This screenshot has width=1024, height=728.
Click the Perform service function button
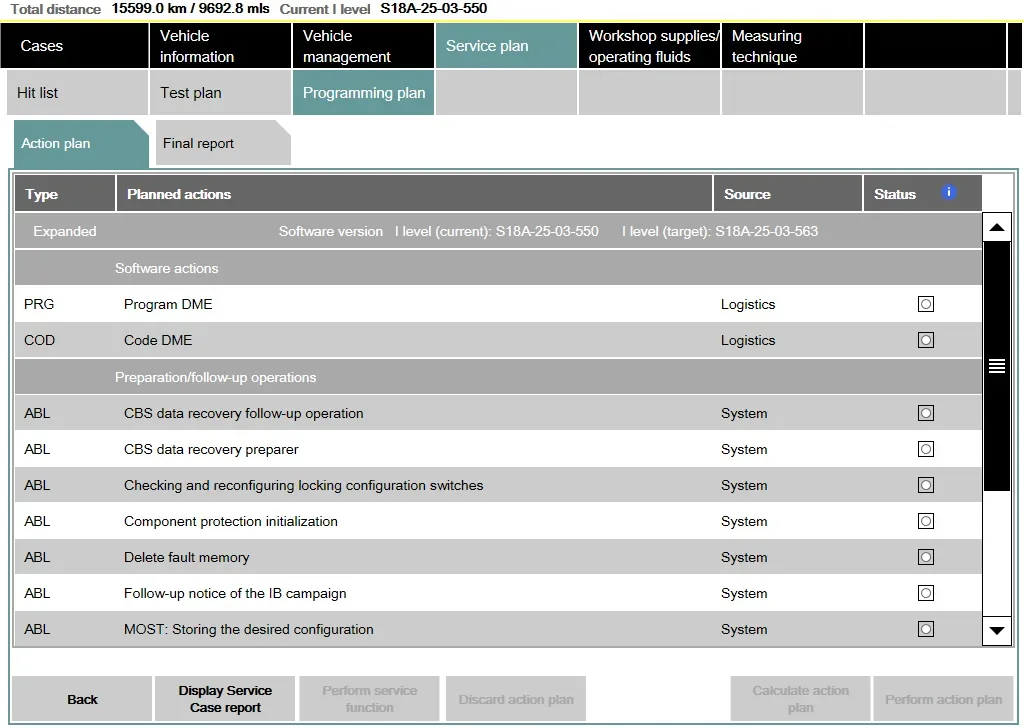[370, 699]
